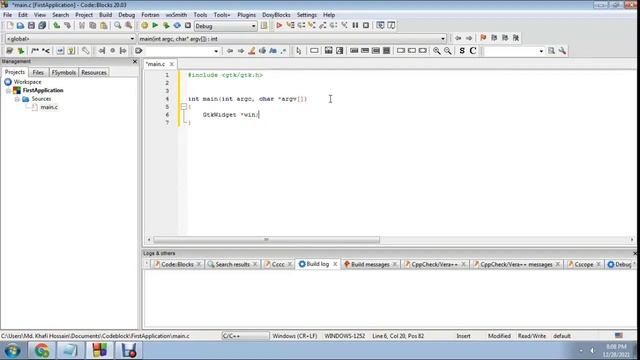640x360 pixels.
Task: Click the Break debugger pause icon
Action: pyautogui.click(x=355, y=25)
